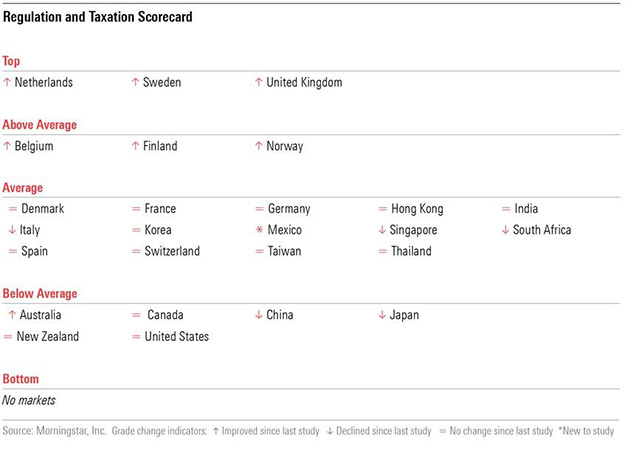
Task: Click the up arrow beside Australia
Action: [x=11, y=315]
